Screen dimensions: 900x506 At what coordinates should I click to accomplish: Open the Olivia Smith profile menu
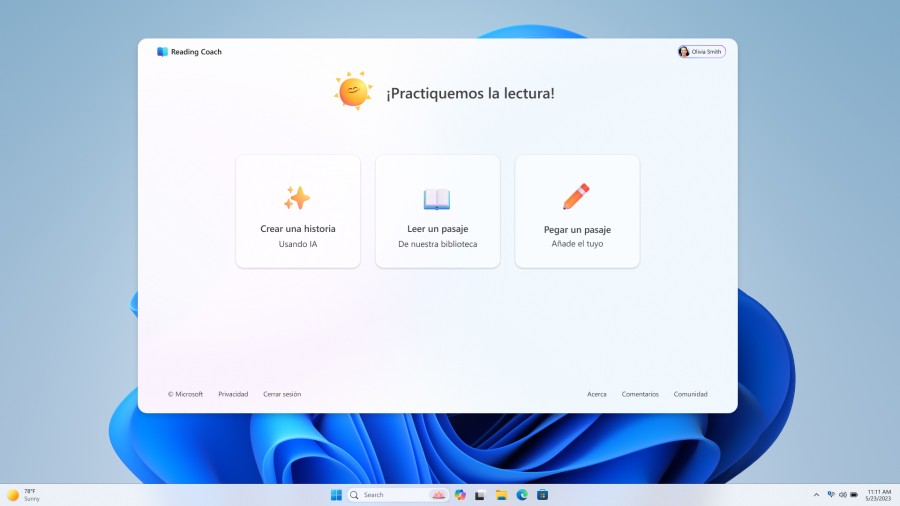click(701, 52)
